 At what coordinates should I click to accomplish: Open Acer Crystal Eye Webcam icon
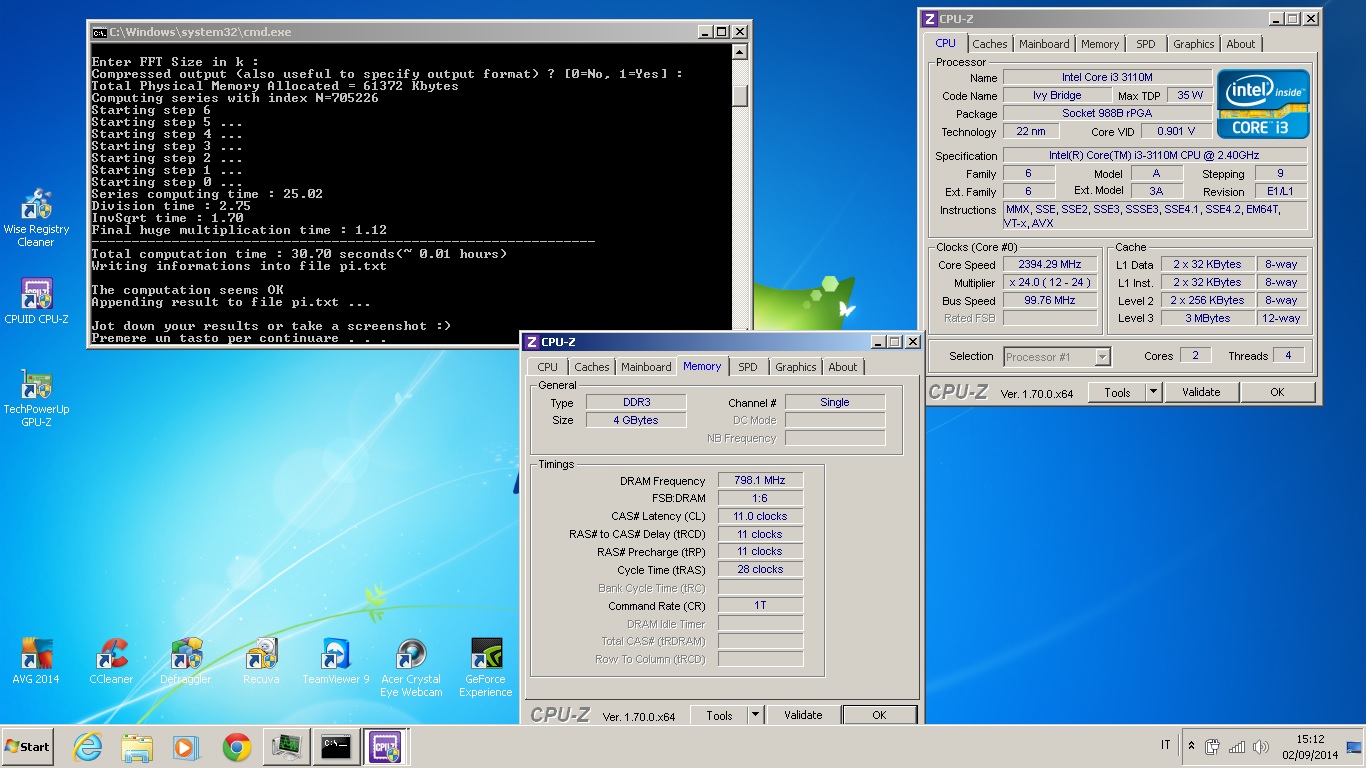point(411,668)
